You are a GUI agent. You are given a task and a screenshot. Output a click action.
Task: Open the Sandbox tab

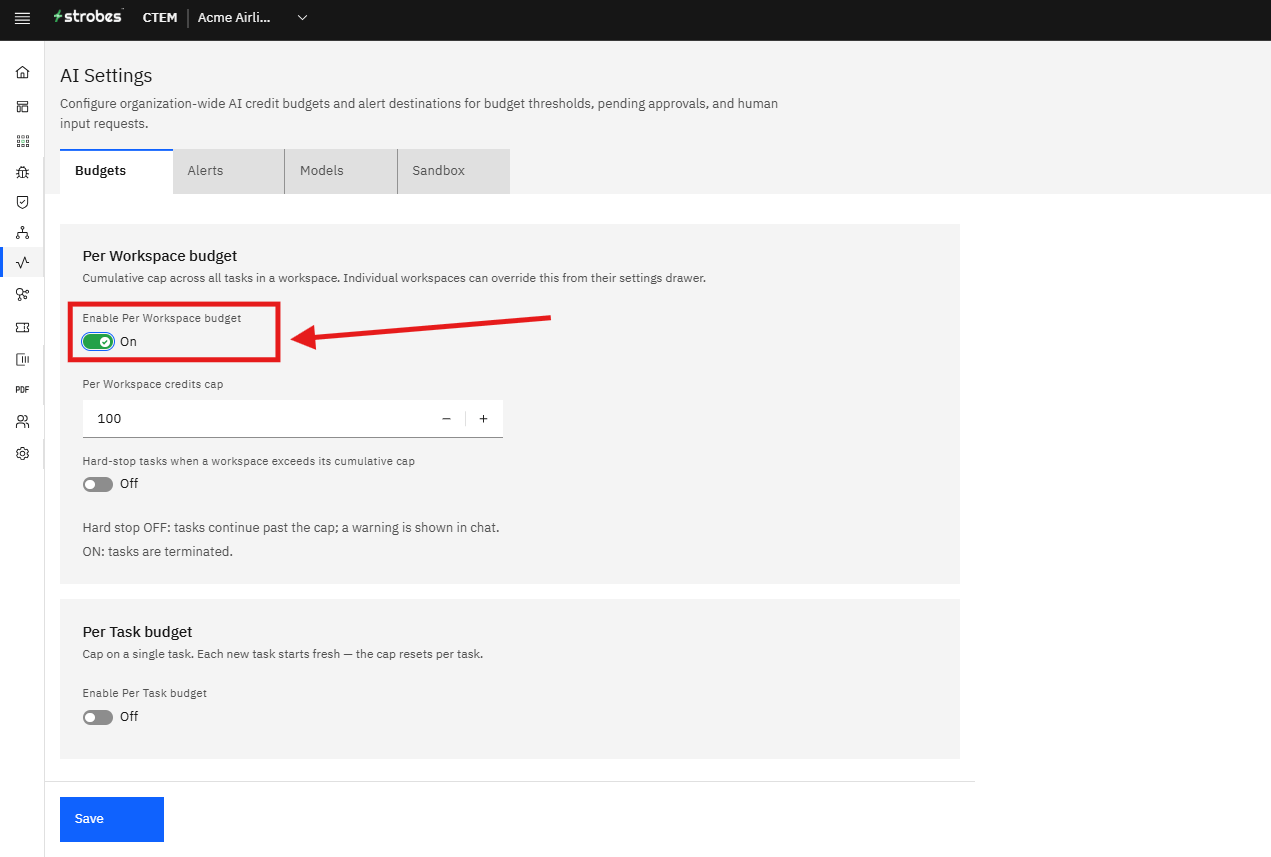[453, 171]
